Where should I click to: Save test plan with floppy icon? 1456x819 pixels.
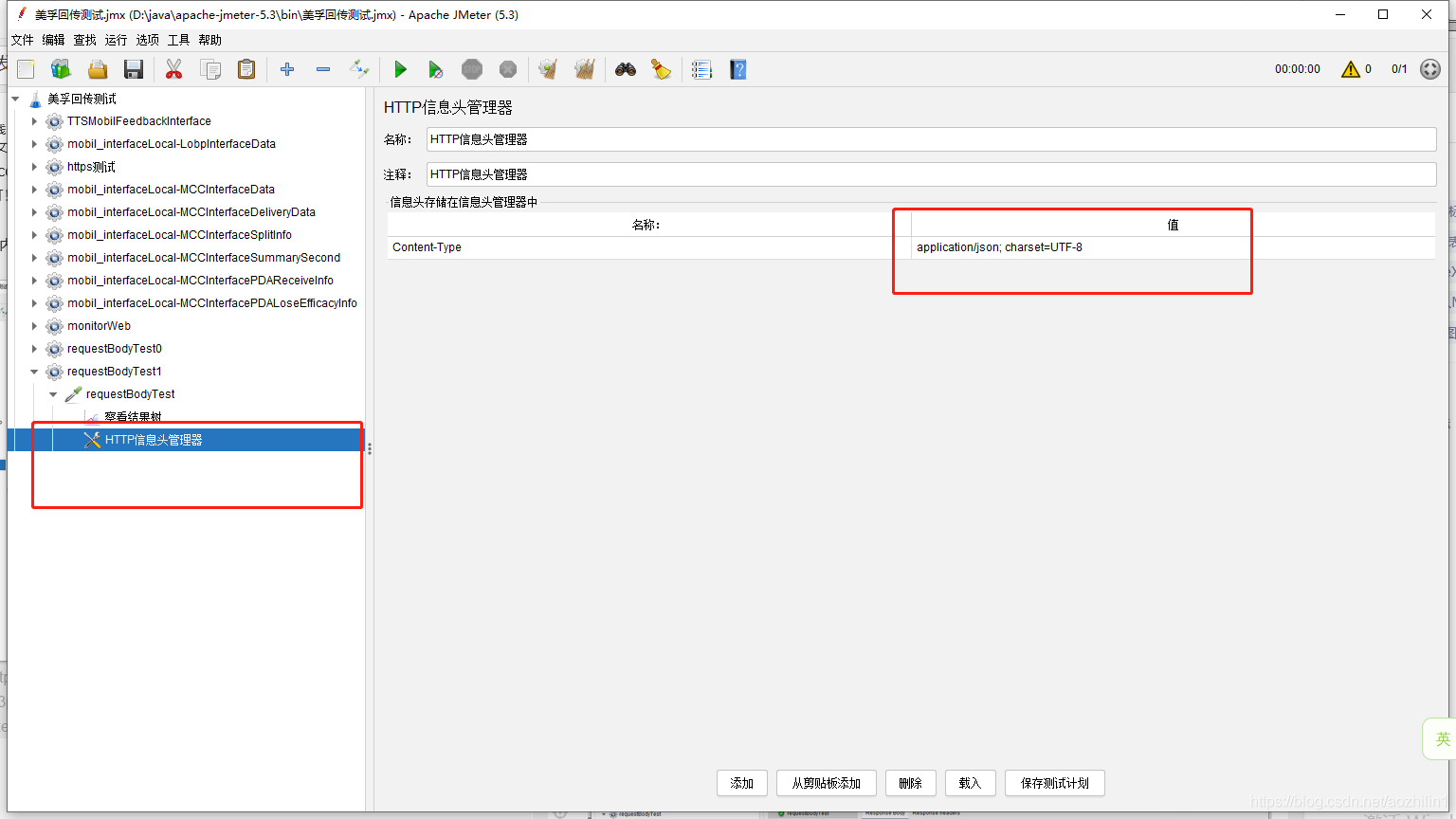click(x=134, y=69)
